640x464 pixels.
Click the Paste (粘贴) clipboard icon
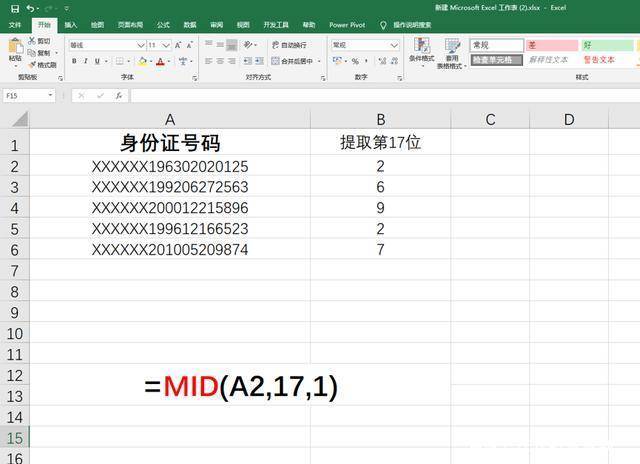(x=14, y=47)
